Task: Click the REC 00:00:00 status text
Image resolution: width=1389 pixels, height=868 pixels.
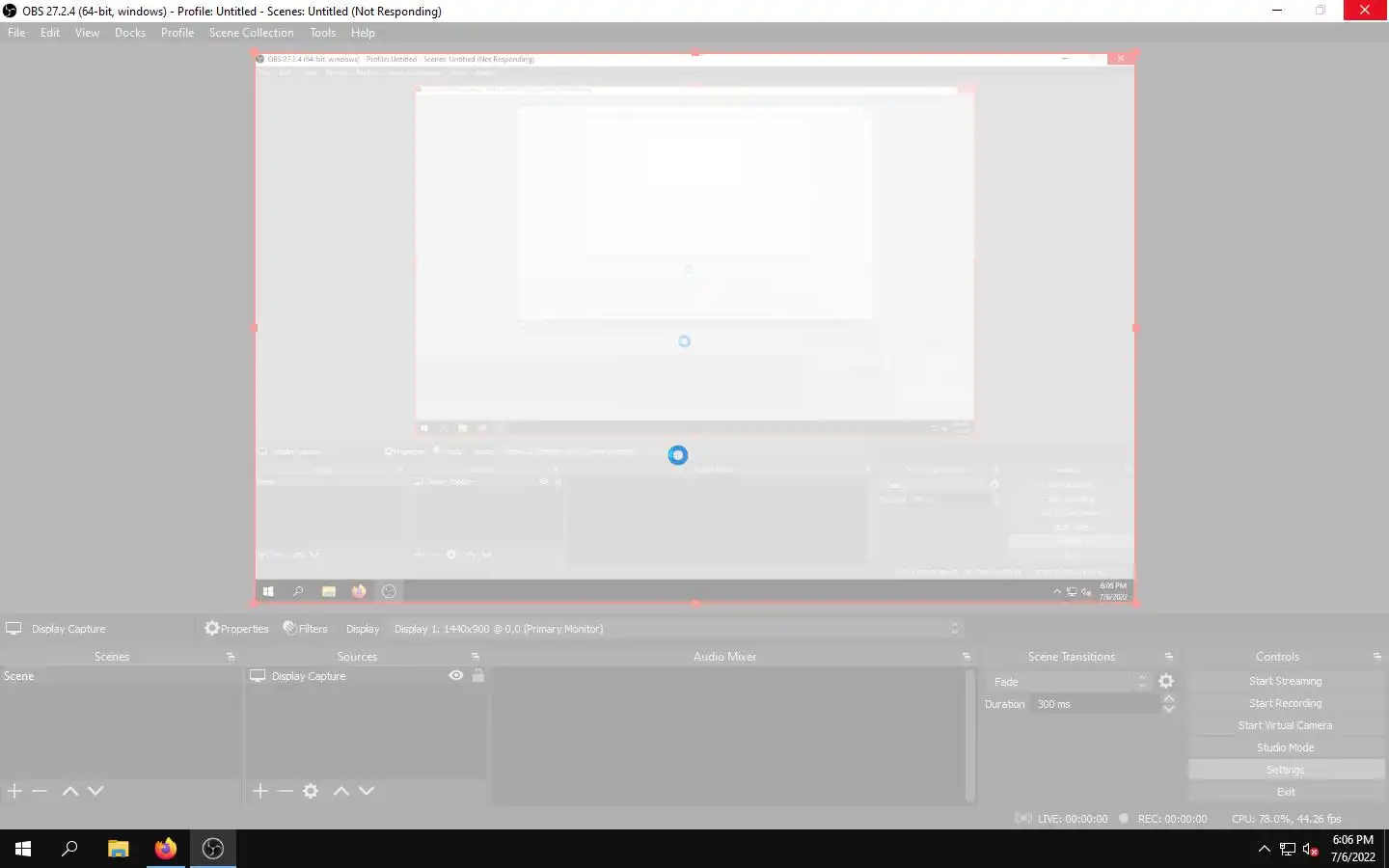Action: (1172, 819)
